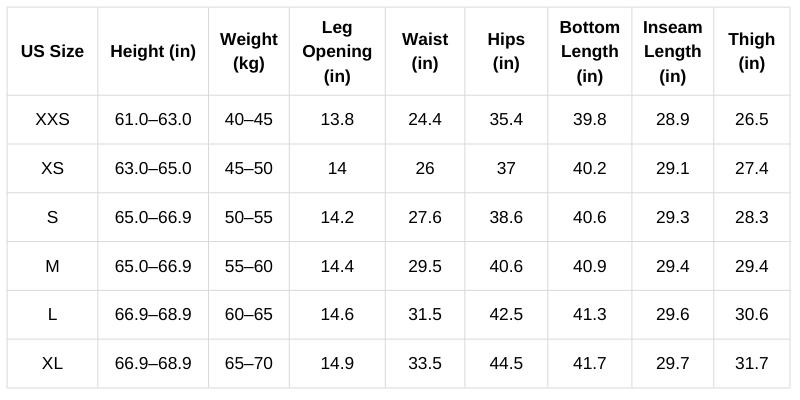The image size is (800, 400).
Task: Click the Weight (kg) header cell
Action: coord(249,52)
